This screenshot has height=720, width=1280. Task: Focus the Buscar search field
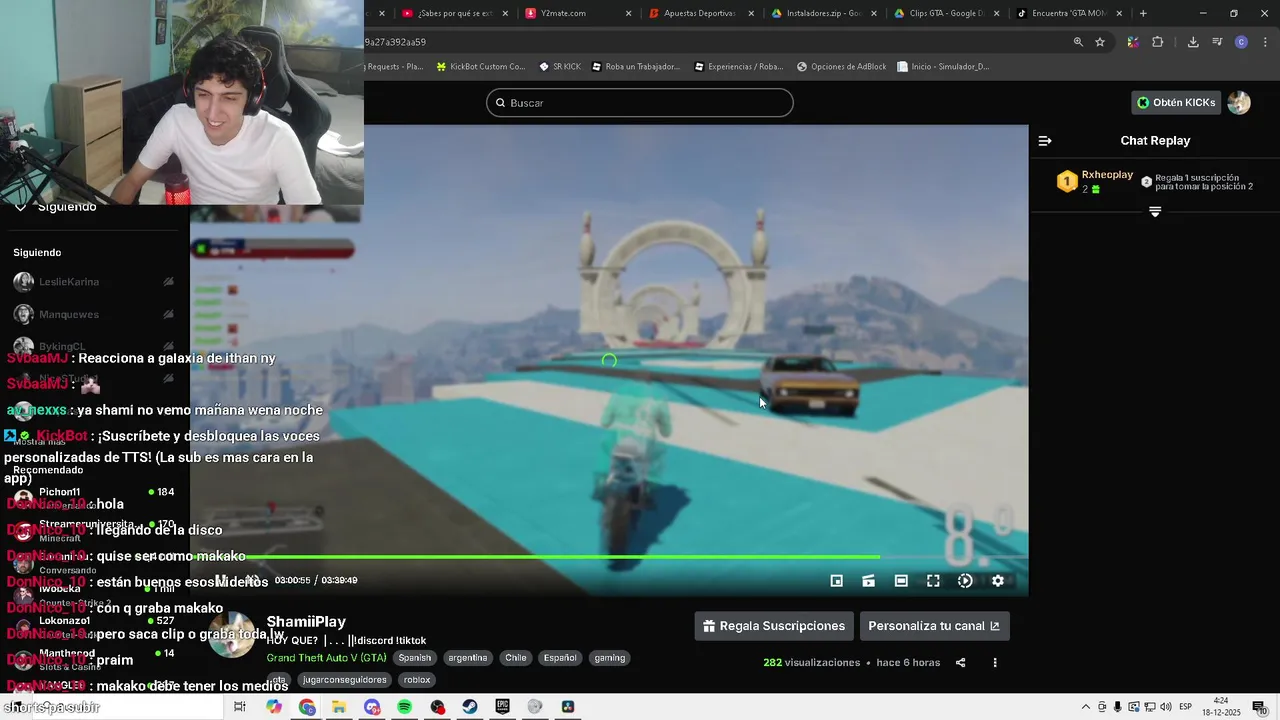pos(640,103)
